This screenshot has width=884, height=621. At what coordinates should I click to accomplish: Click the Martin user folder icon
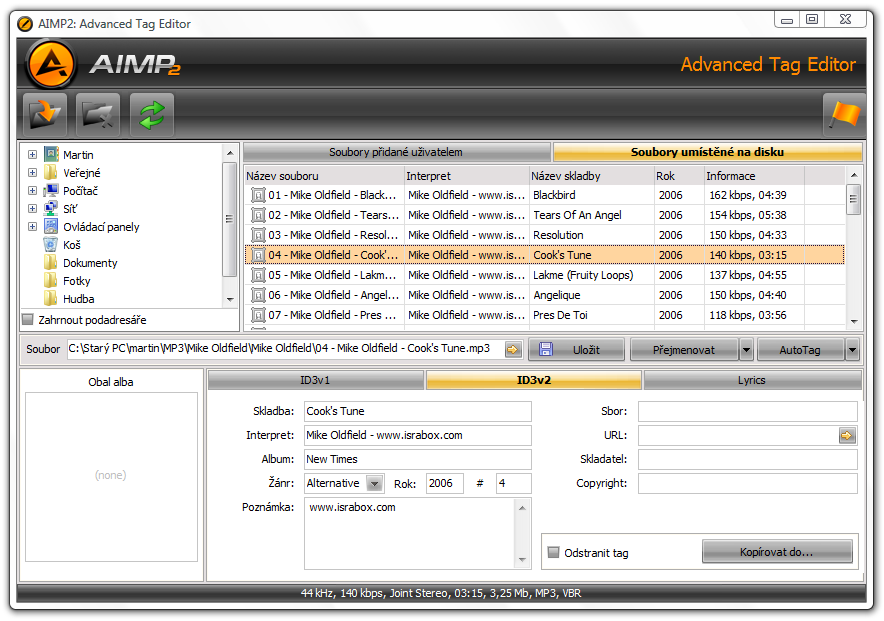click(x=51, y=154)
